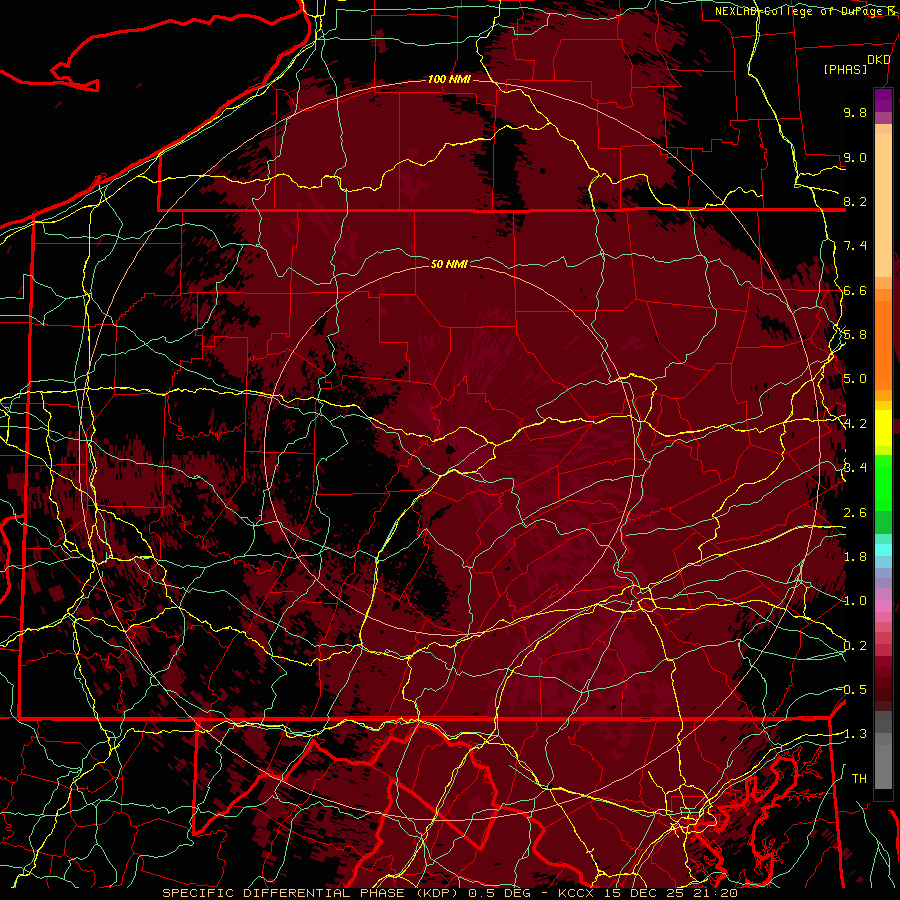Pick the purple band at the scale top
Viewport: 900px width, 900px height.
click(x=883, y=100)
